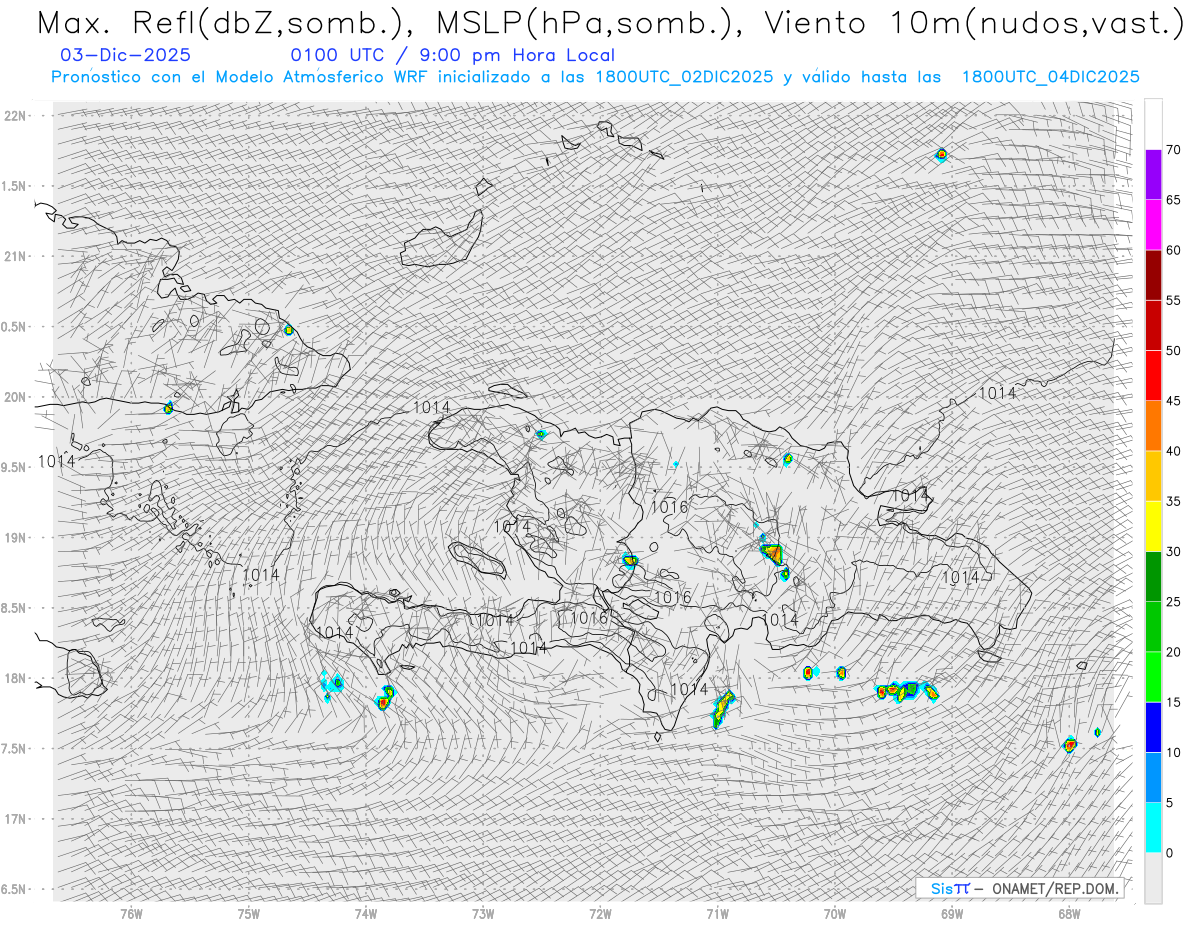Screen dimensions: 1200x927
Task: Click the cyan 0–5 dBZ color band
Action: click(1153, 827)
